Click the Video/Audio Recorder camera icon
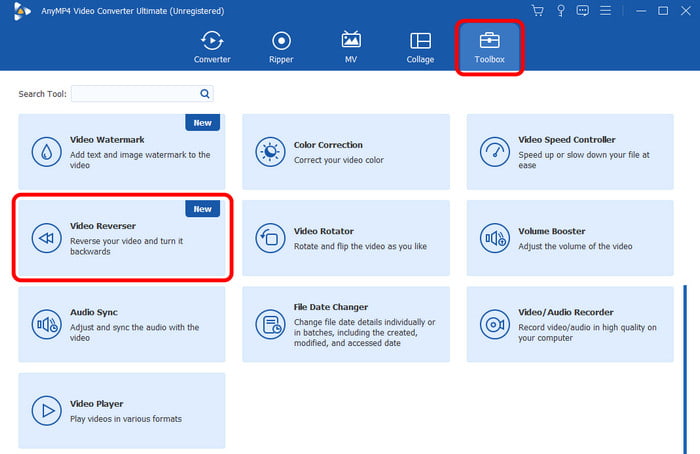Screen dimensions: 700x454 495,324
